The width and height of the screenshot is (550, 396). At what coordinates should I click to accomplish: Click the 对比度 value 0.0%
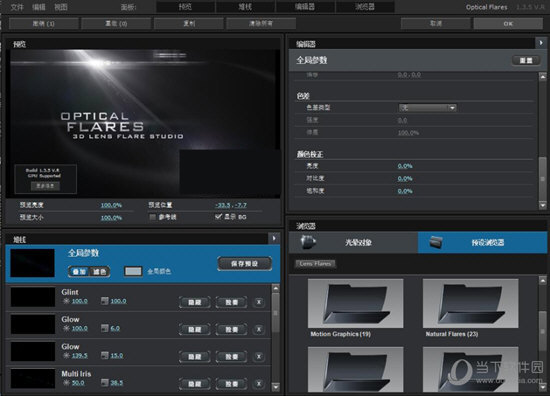(405, 179)
